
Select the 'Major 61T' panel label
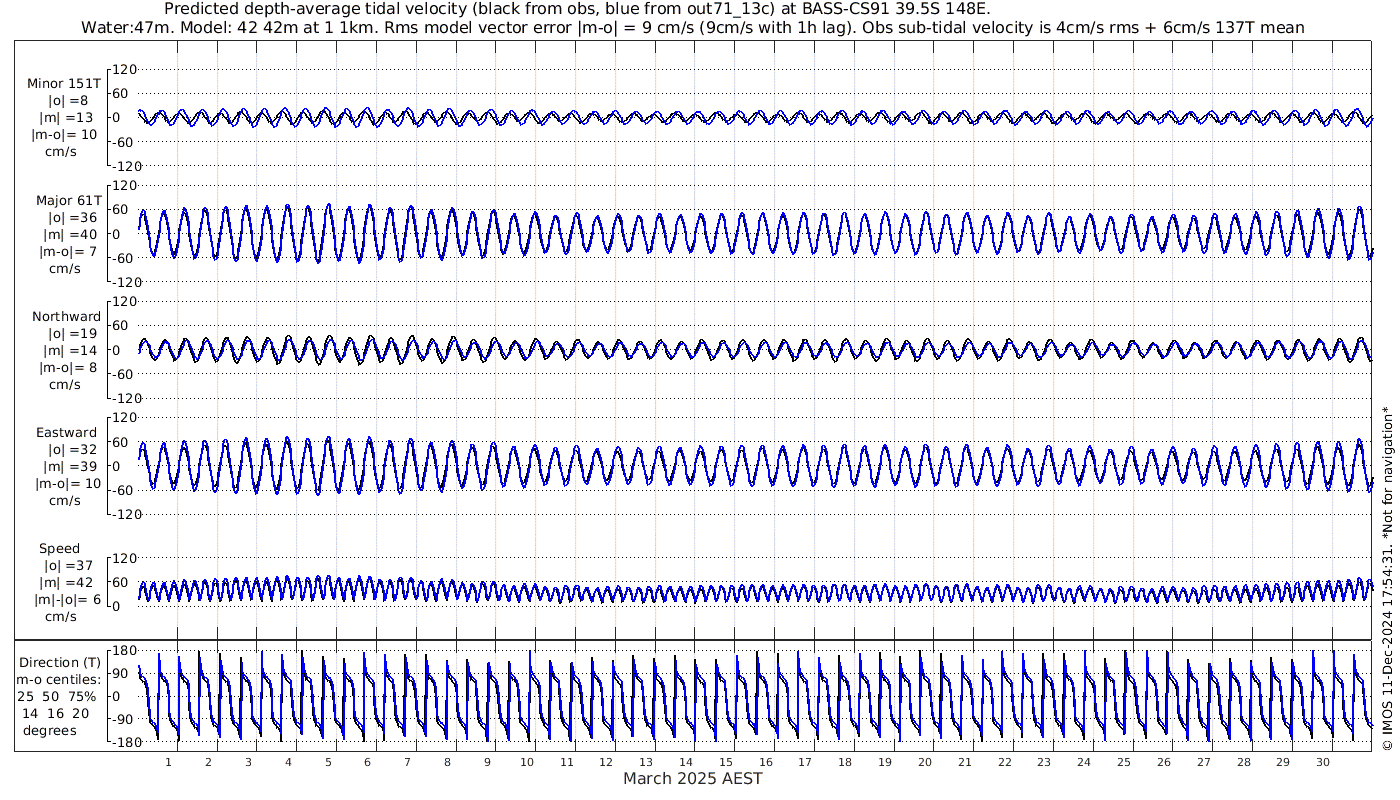pyautogui.click(x=69, y=201)
